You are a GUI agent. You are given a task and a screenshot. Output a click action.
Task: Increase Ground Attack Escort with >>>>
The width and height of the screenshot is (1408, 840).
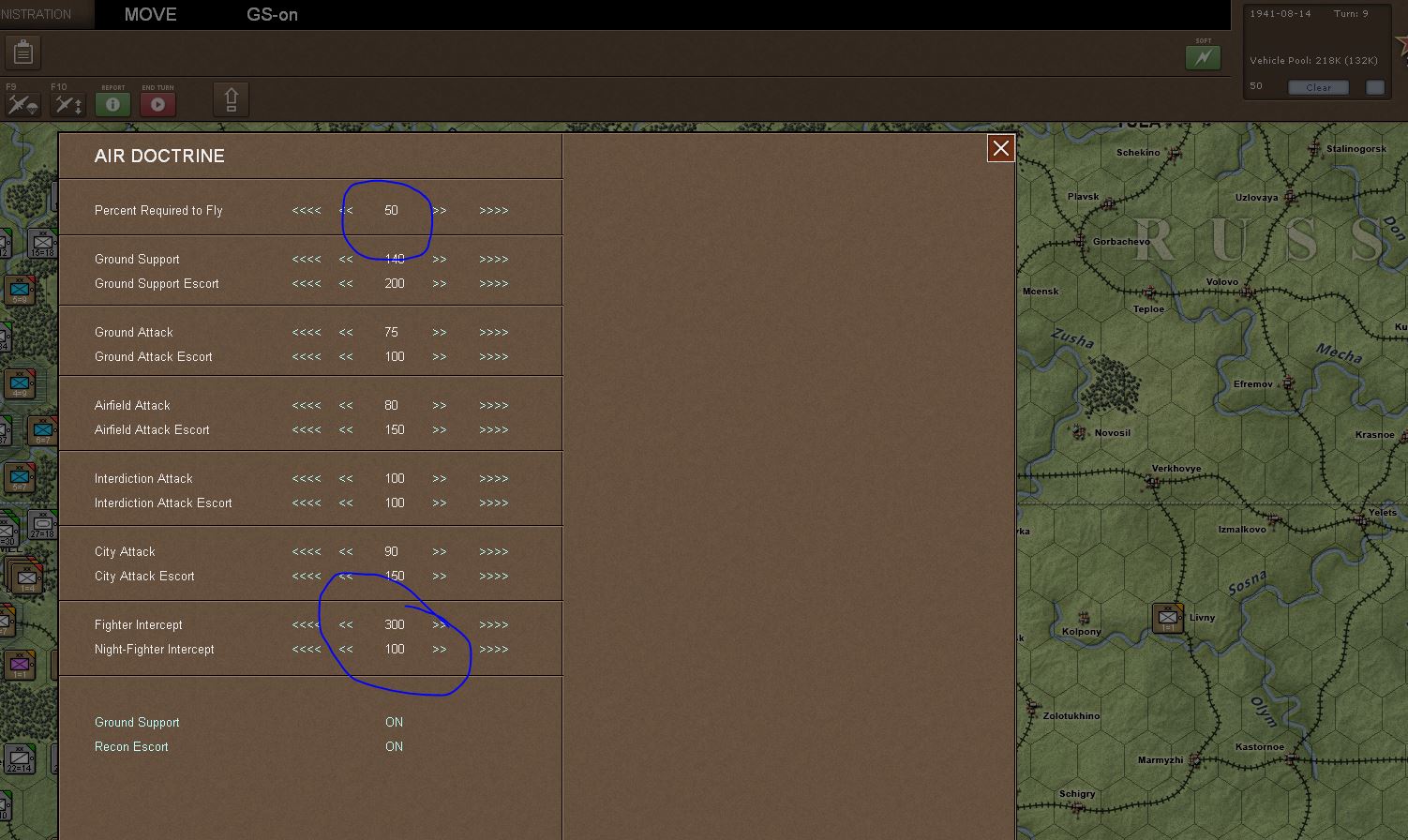494,356
